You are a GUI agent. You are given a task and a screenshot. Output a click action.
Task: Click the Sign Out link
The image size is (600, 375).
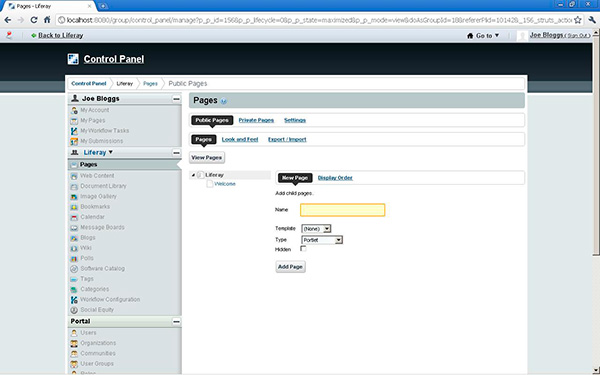[578, 36]
